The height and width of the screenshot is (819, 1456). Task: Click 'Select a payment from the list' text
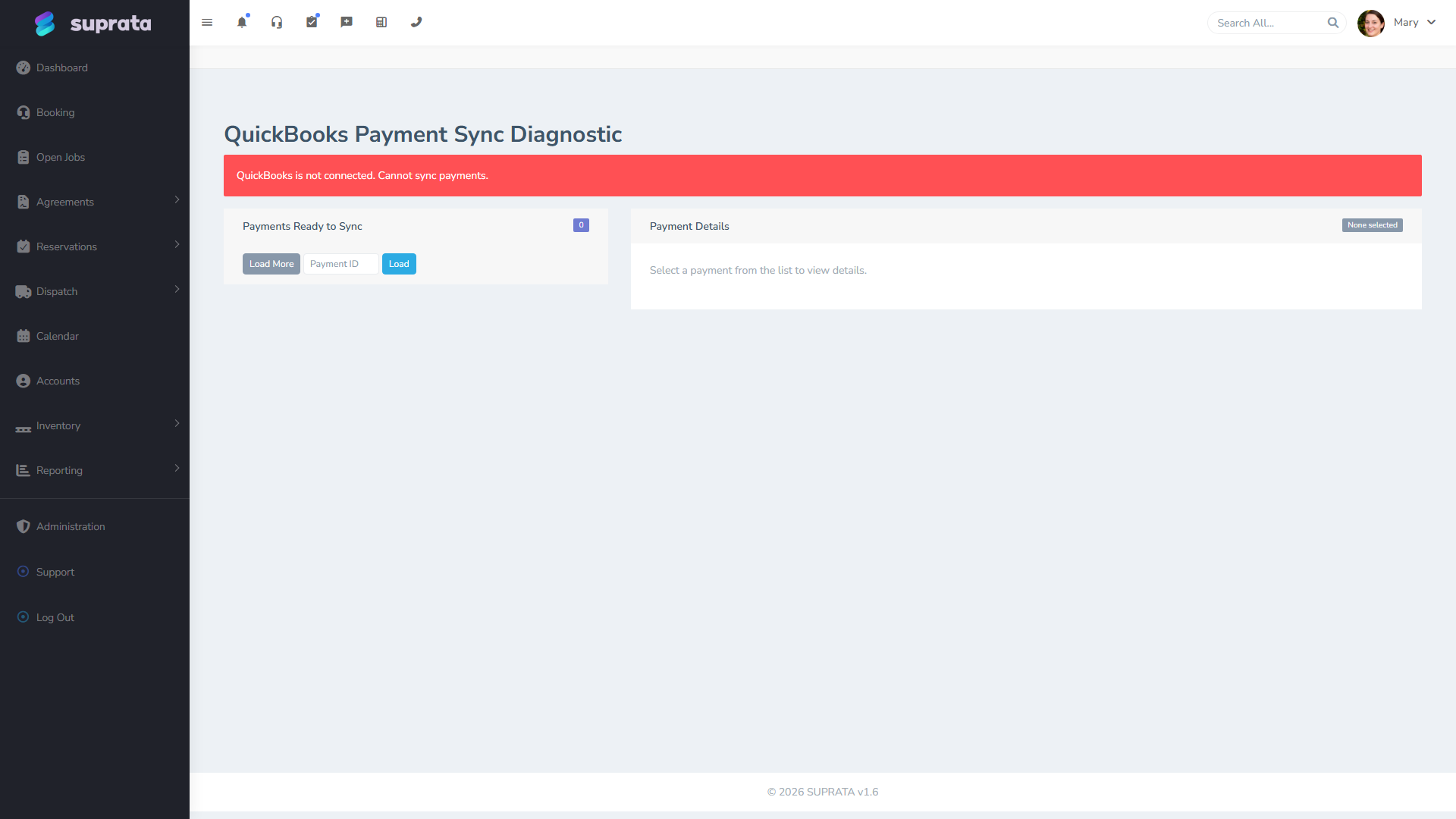758,270
